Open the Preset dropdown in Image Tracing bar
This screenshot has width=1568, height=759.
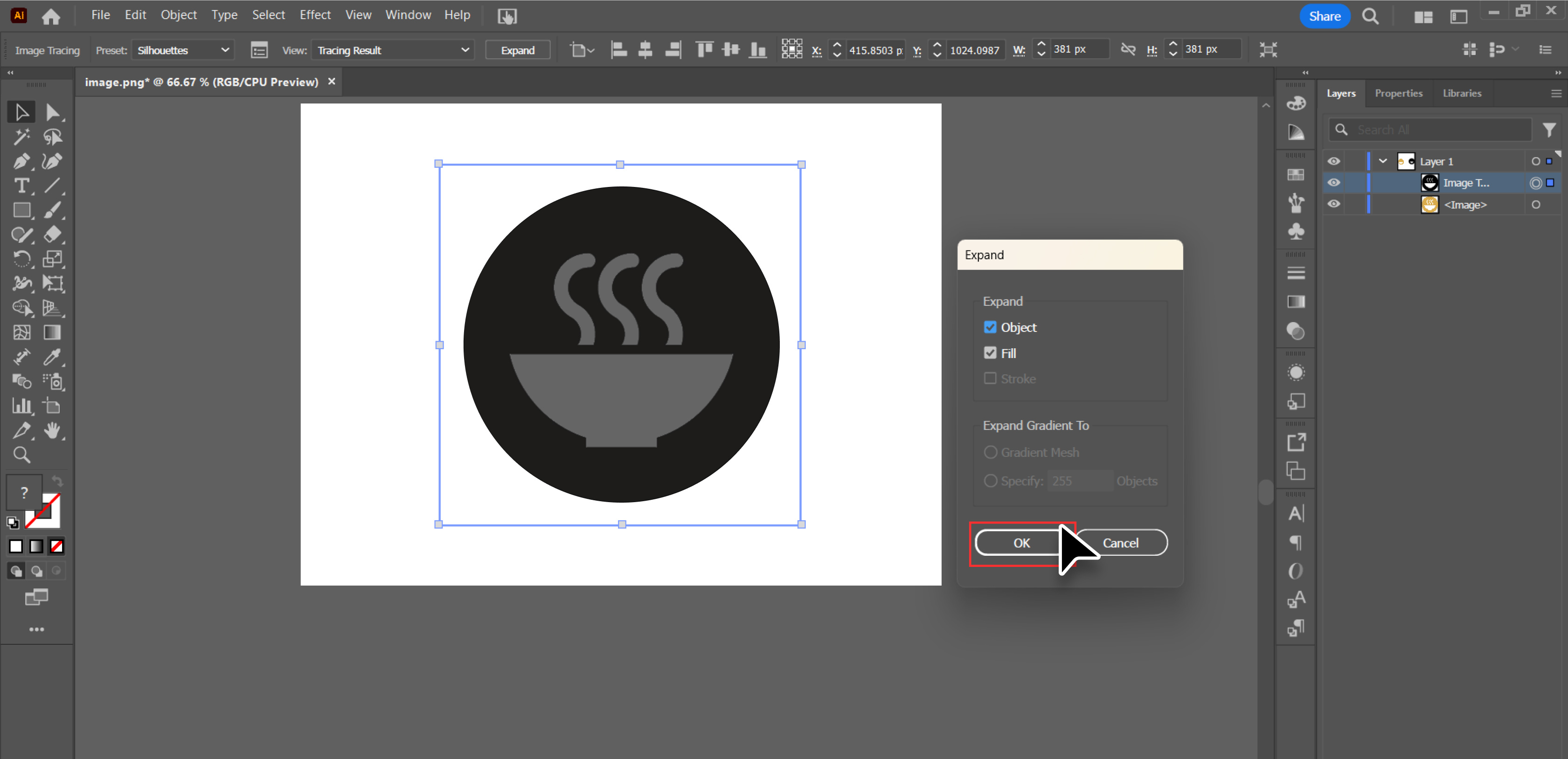pos(182,50)
